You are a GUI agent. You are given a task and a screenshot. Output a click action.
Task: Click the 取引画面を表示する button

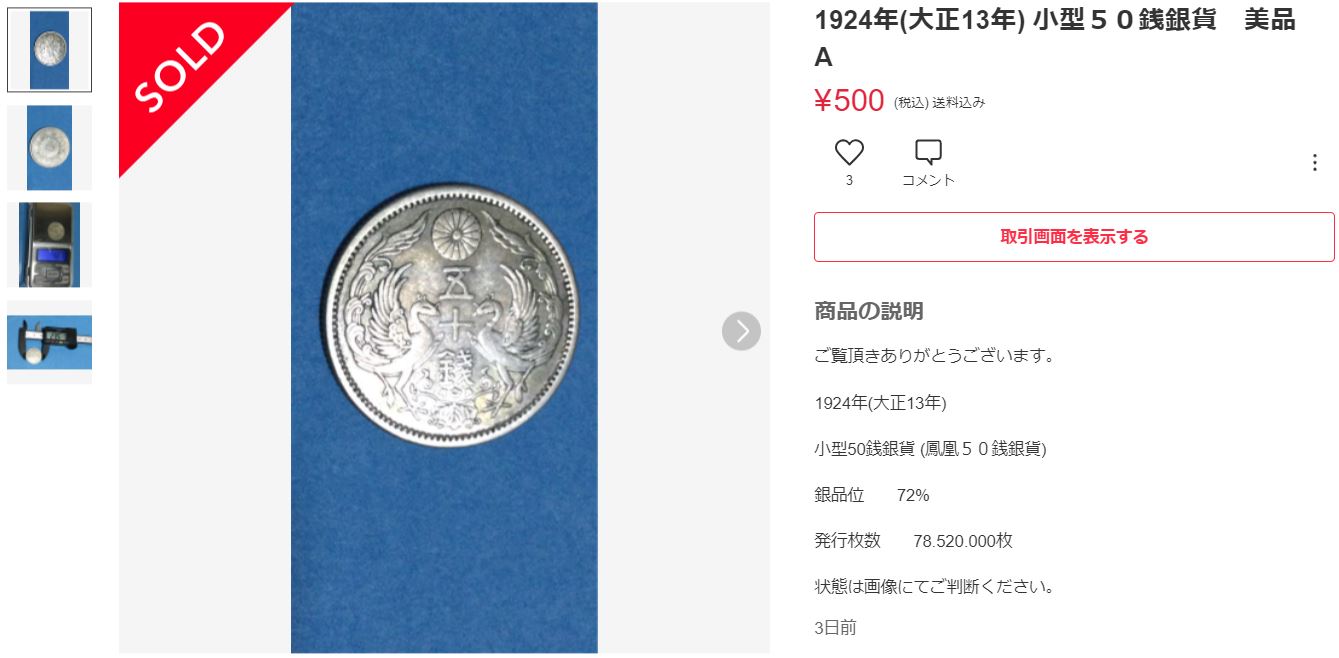[x=1074, y=237]
